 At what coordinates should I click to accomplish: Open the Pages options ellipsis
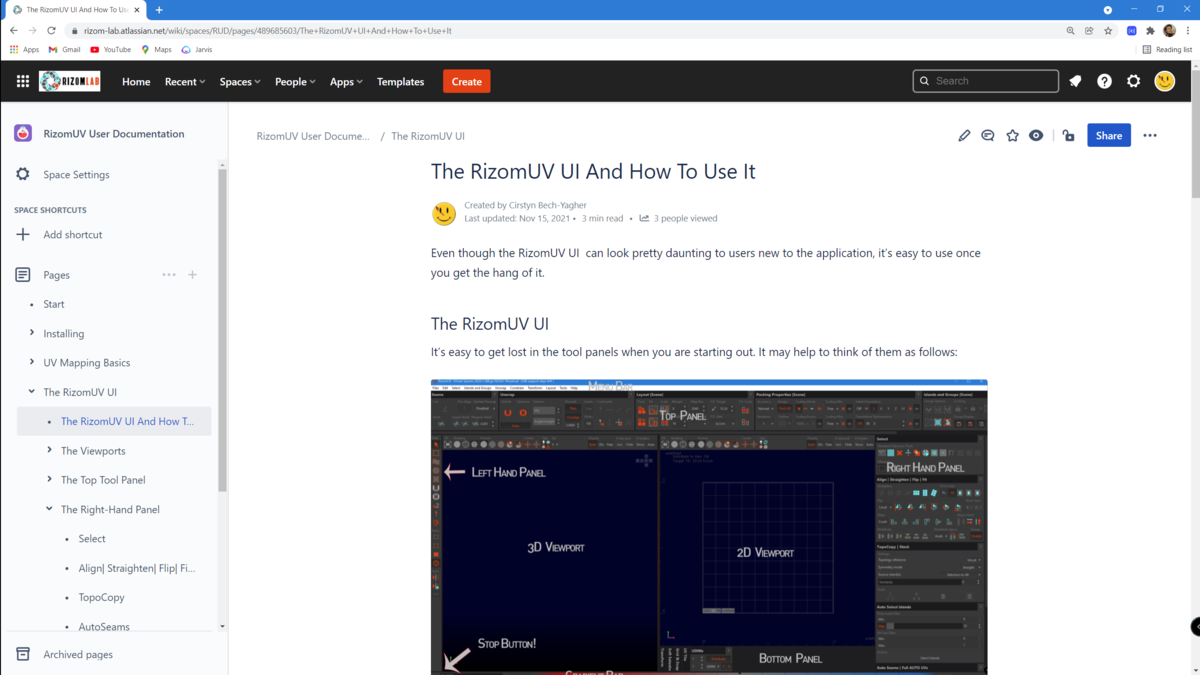(x=168, y=274)
